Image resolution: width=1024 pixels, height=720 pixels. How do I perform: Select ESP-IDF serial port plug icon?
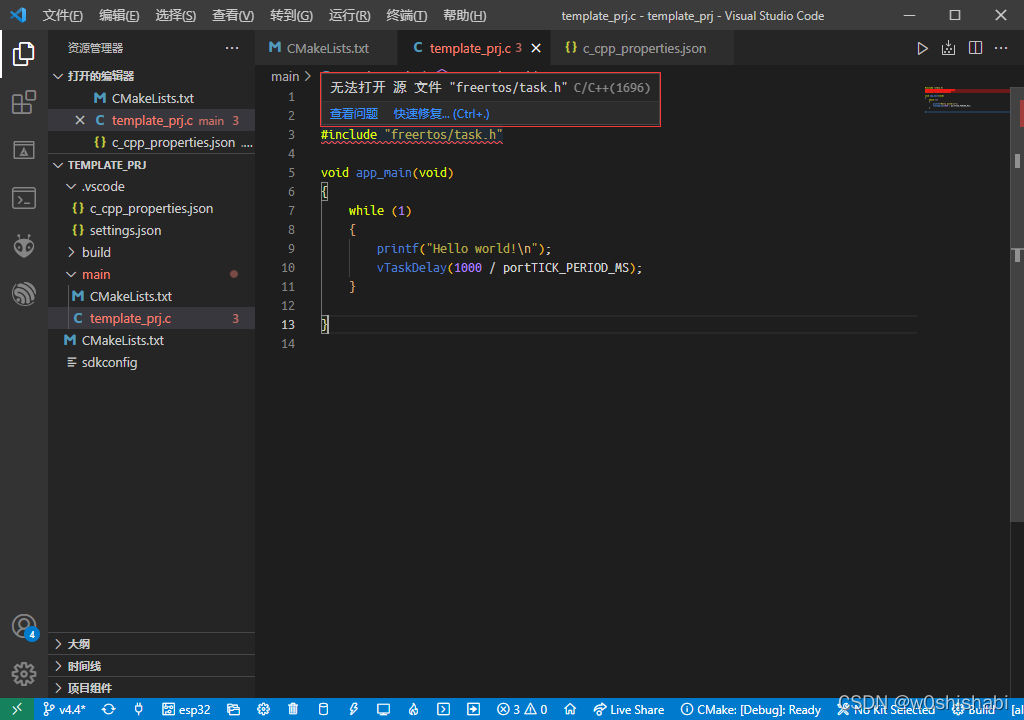click(x=138, y=709)
